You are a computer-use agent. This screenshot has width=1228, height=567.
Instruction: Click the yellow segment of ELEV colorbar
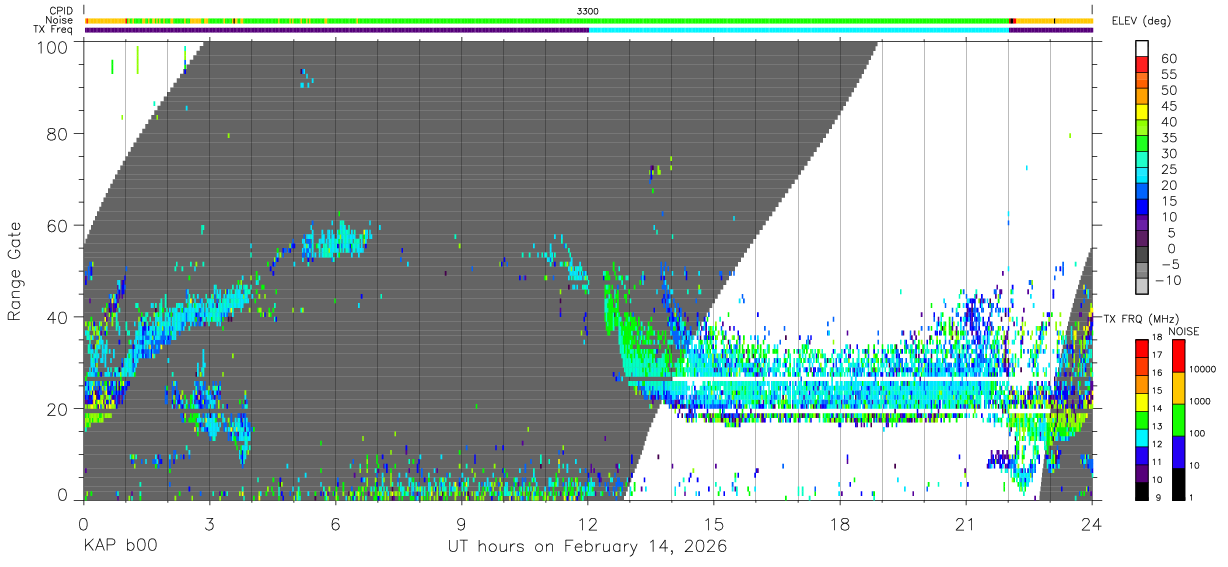pos(1144,112)
